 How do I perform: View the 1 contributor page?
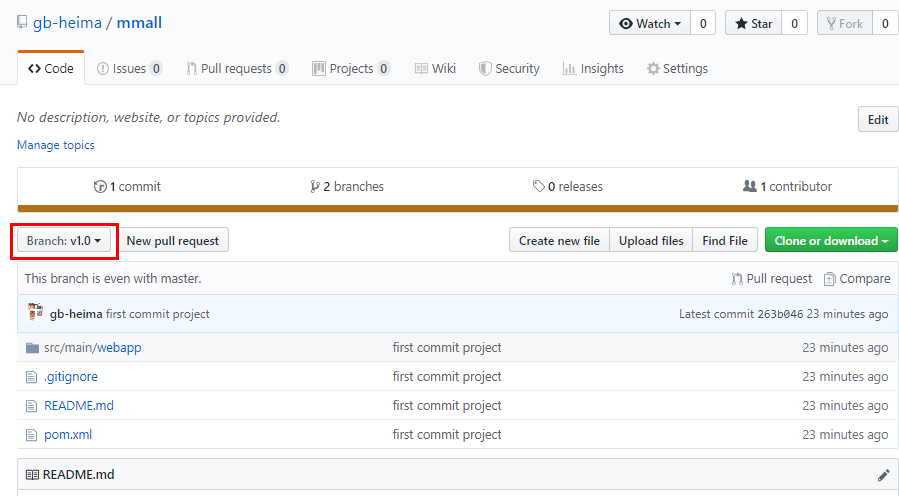[x=787, y=186]
